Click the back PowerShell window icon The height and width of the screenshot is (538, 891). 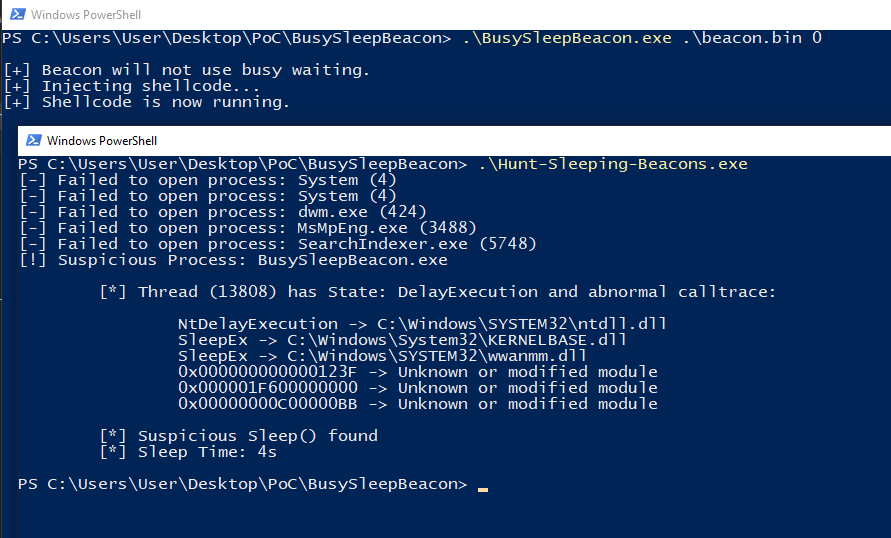(x=18, y=14)
